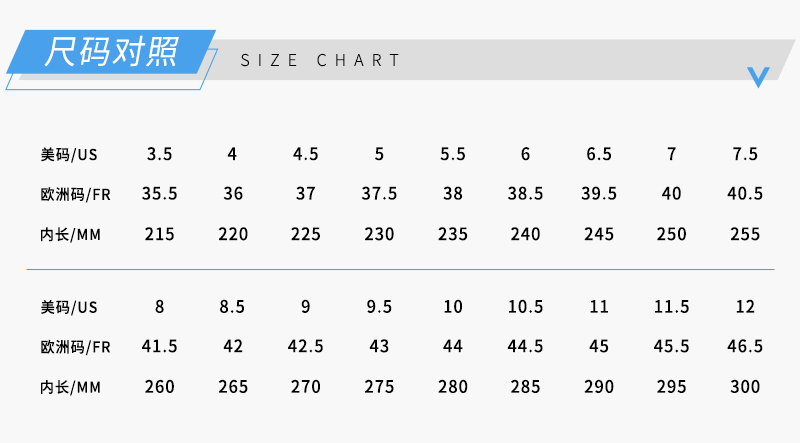This screenshot has height=443, width=800.
Task: Click the blue chevron arrow icon
Action: pos(758,77)
